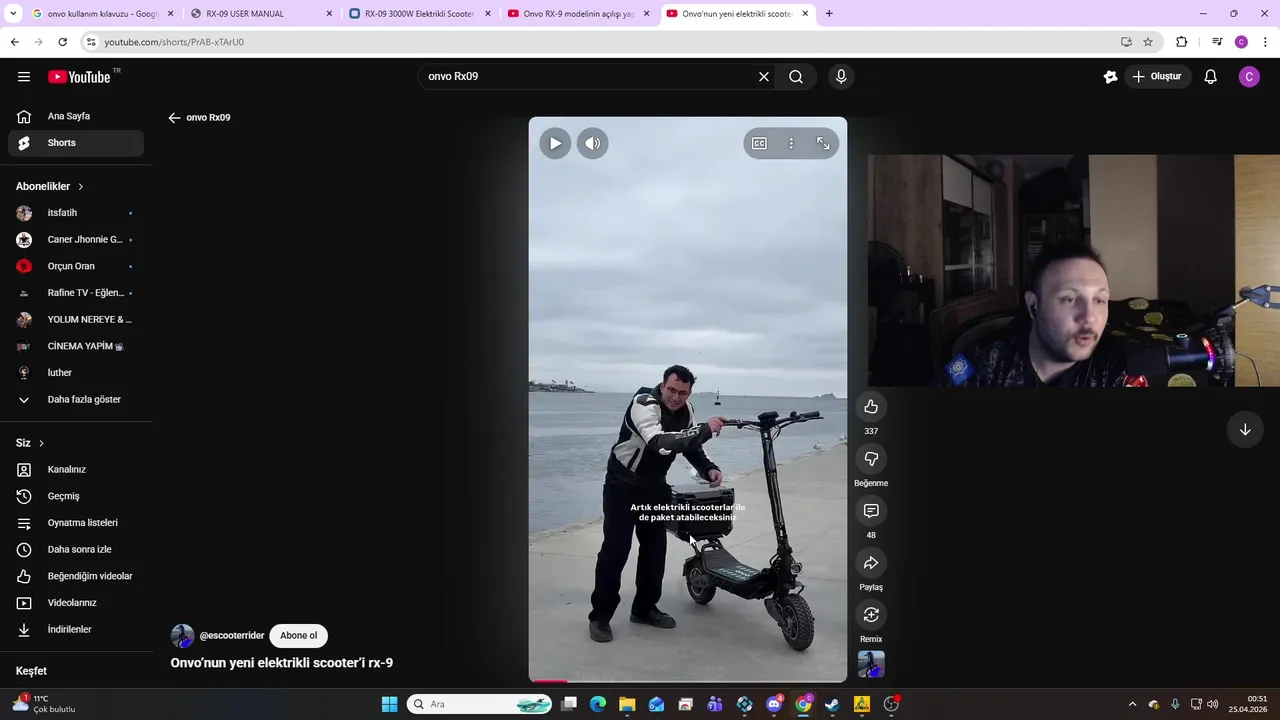Open a new browser tab
The image size is (1280, 720).
click(829, 14)
